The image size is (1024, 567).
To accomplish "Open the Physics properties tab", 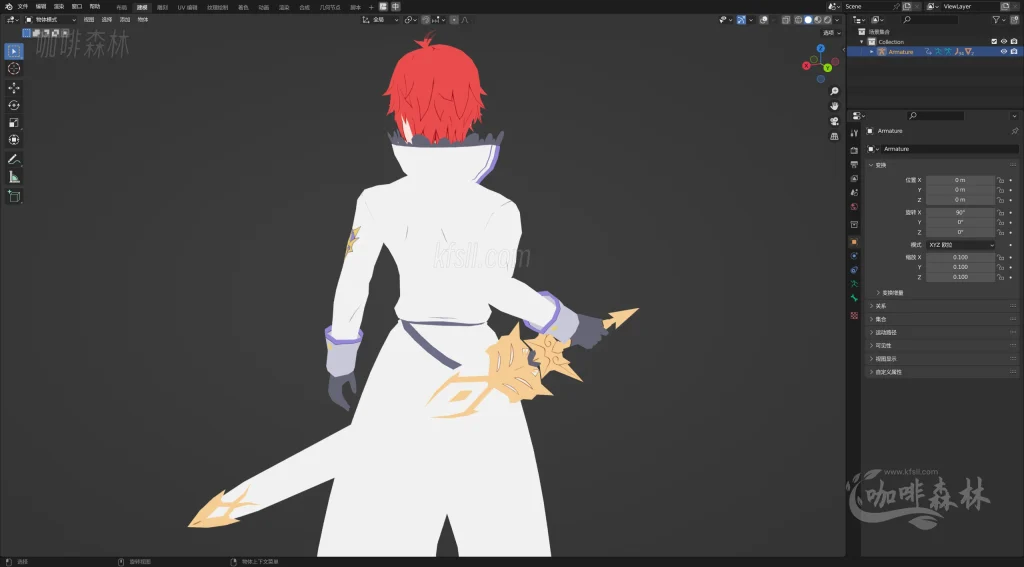I will pos(854,256).
